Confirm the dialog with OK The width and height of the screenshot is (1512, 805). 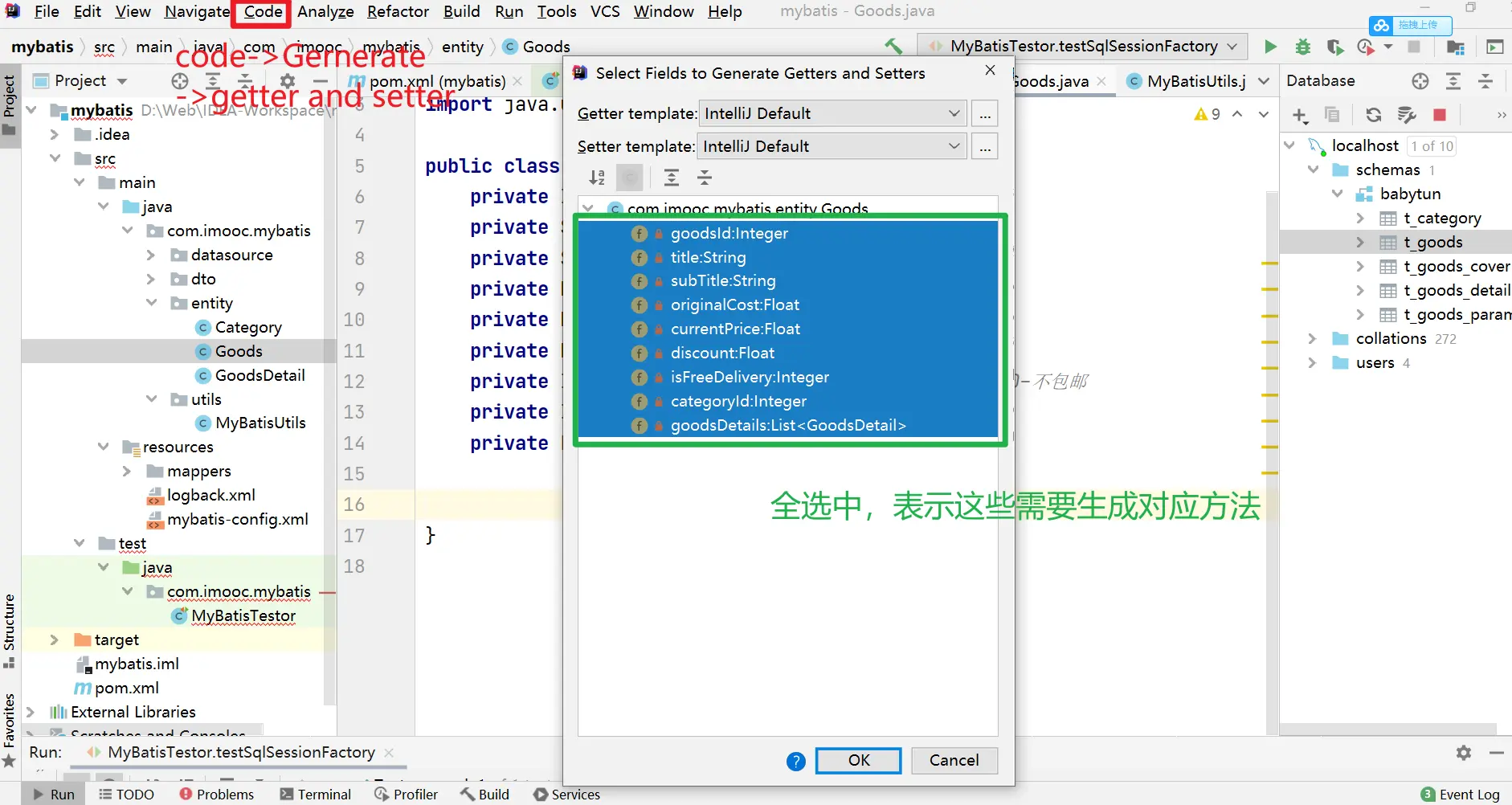coord(858,760)
